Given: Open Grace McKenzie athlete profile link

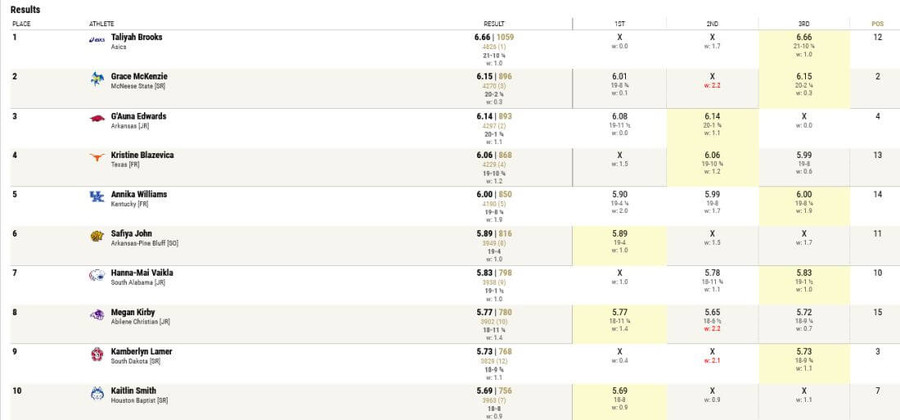Looking at the screenshot, I should tap(139, 76).
